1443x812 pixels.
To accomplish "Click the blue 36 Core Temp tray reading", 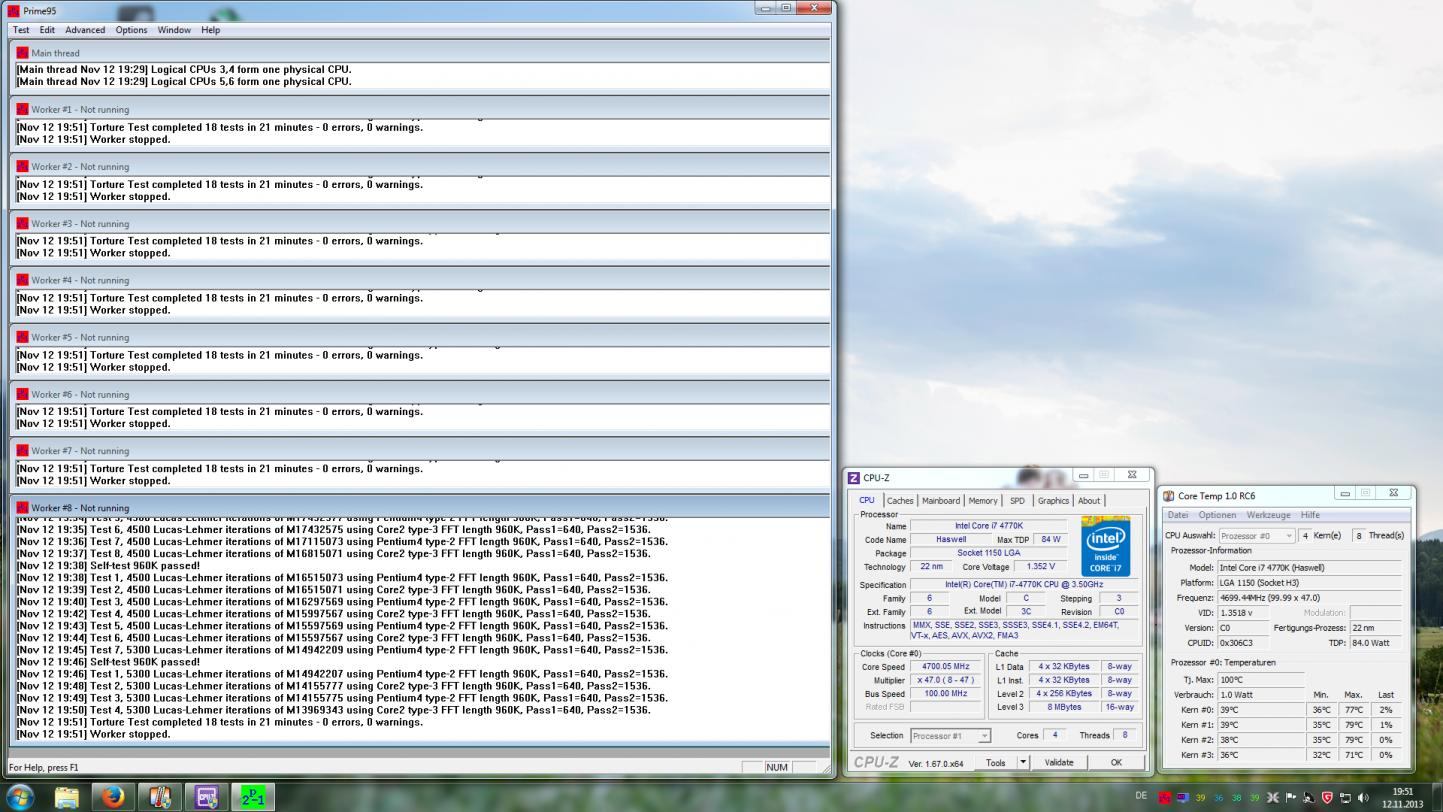I will point(1218,798).
